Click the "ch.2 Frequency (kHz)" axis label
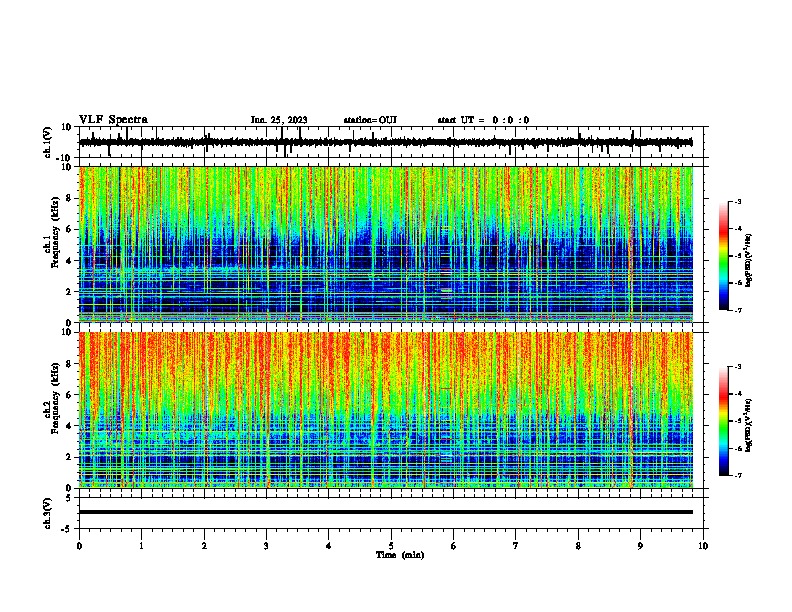Image resolution: width=792 pixels, height=612 pixels. coord(51,398)
